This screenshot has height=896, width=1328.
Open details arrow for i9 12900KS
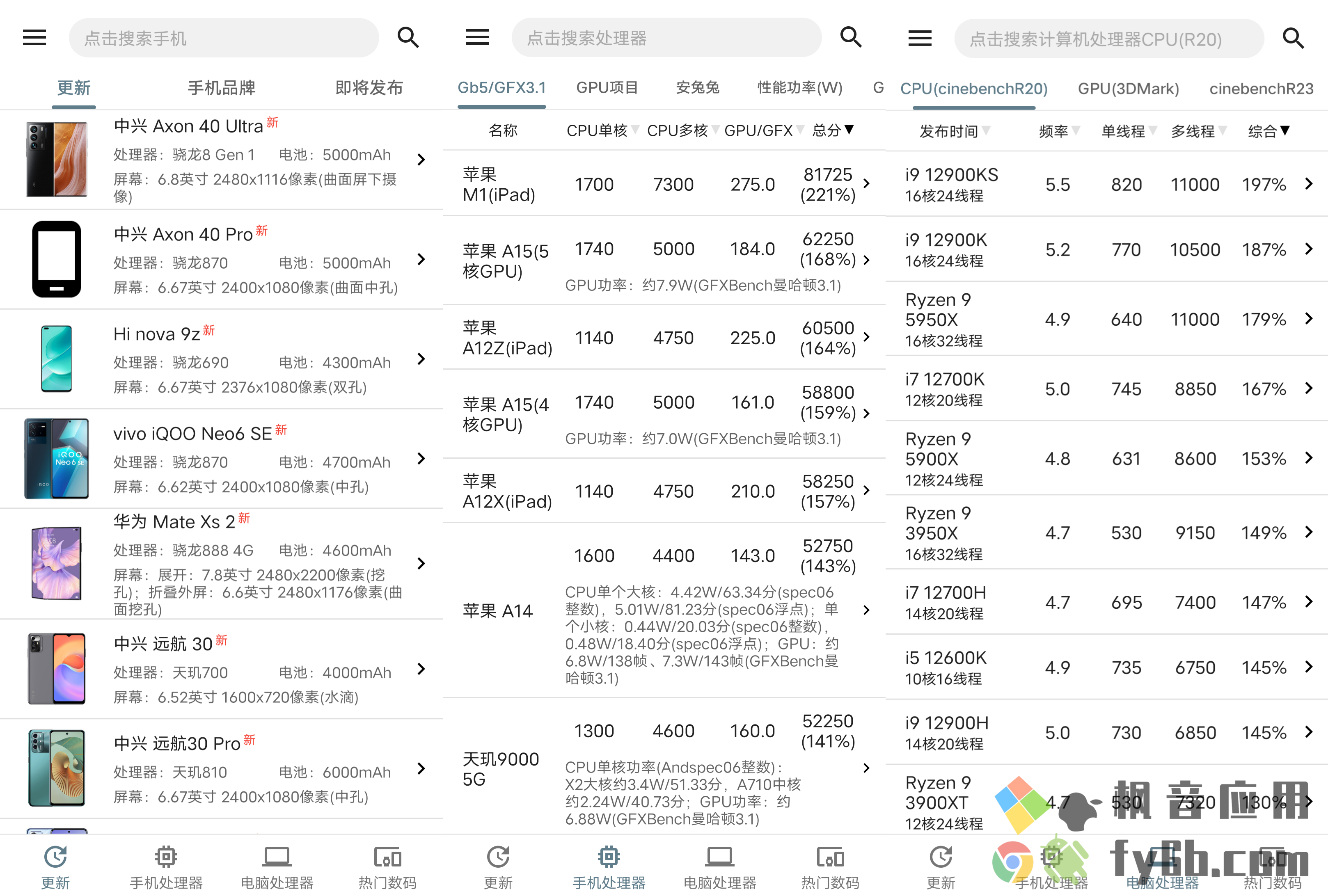tap(1309, 183)
